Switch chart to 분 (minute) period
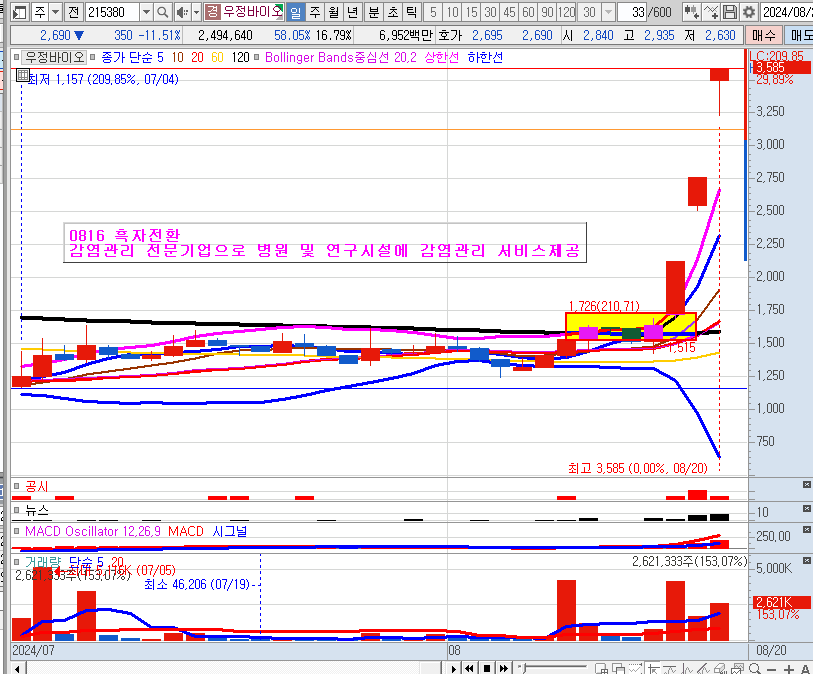This screenshot has width=813, height=674. [x=373, y=12]
